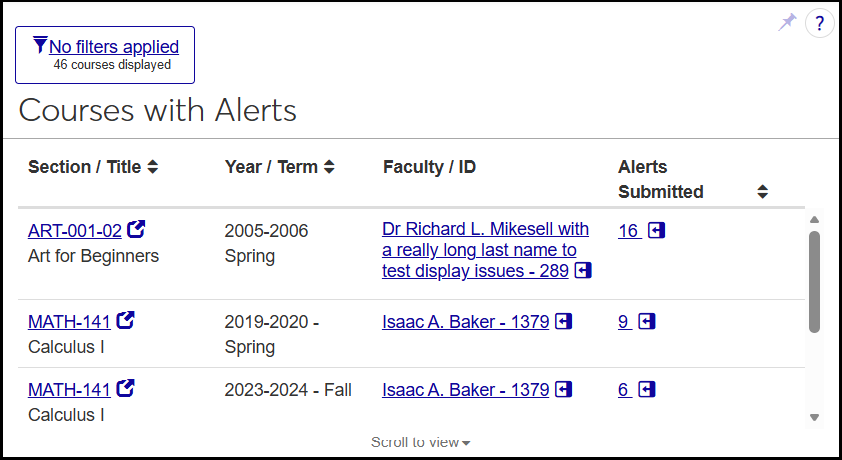Click external-link icon beside ART-001-02

click(136, 229)
